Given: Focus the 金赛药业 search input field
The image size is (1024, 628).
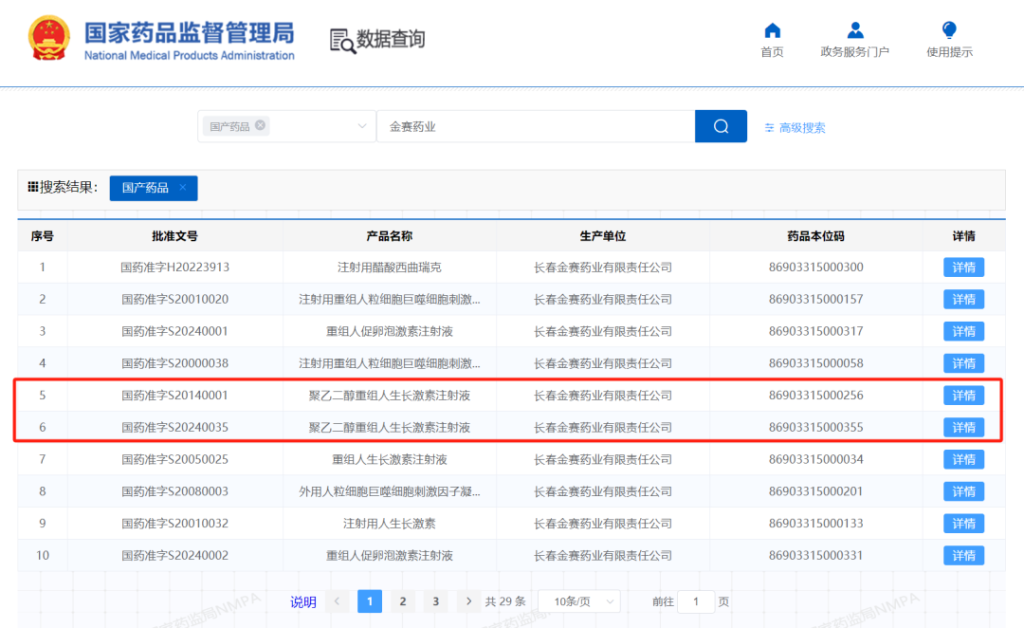Looking at the screenshot, I should click(x=536, y=126).
